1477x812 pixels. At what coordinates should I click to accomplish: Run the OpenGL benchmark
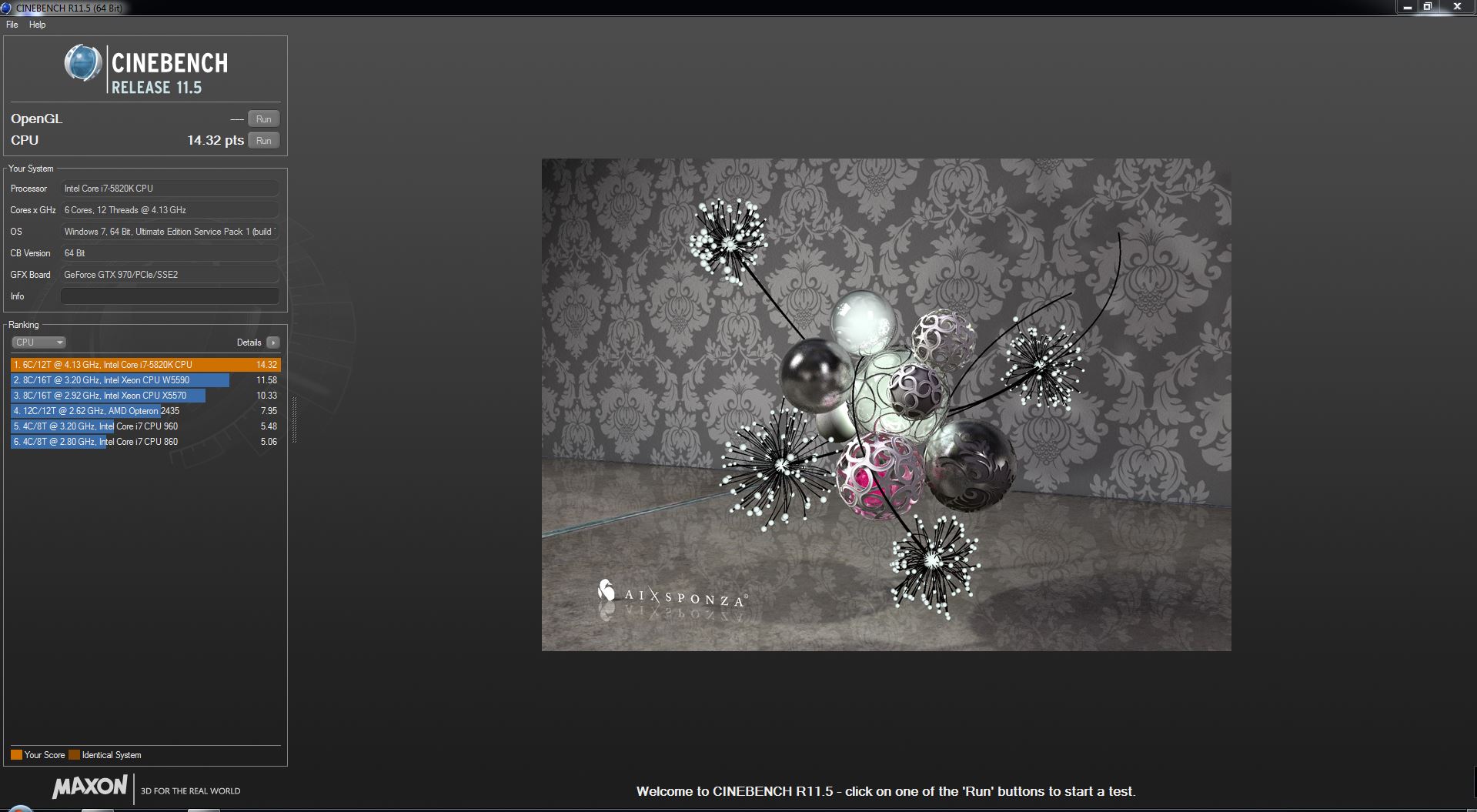tap(264, 119)
